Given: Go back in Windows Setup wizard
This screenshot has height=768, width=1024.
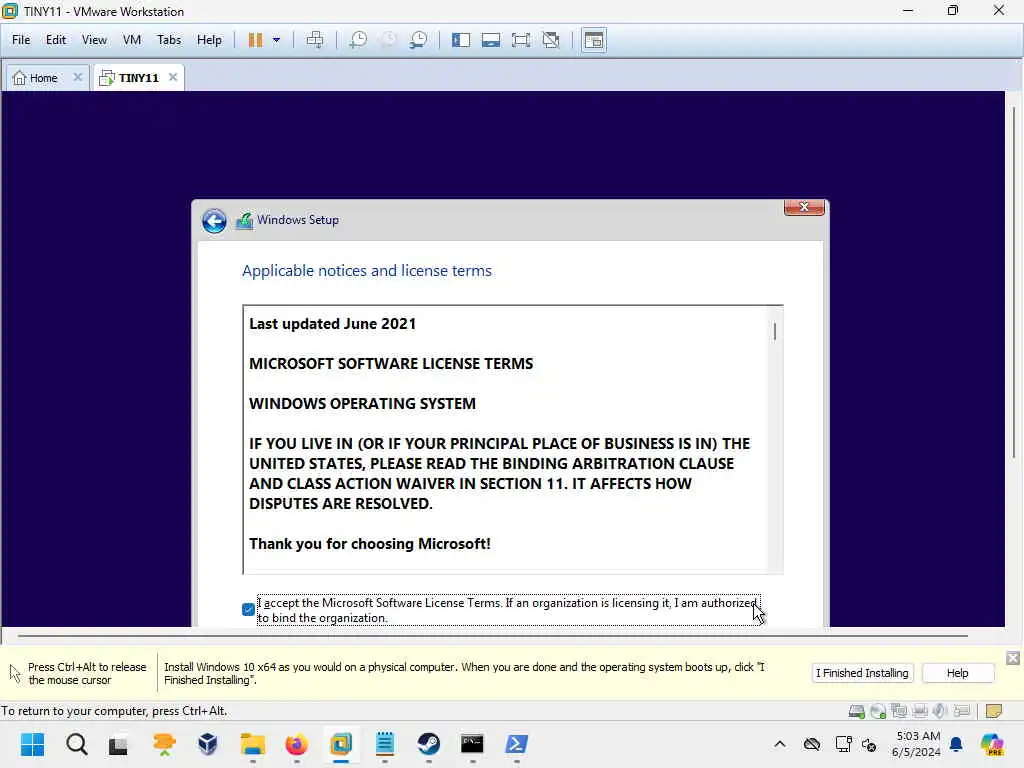Looking at the screenshot, I should coord(214,221).
